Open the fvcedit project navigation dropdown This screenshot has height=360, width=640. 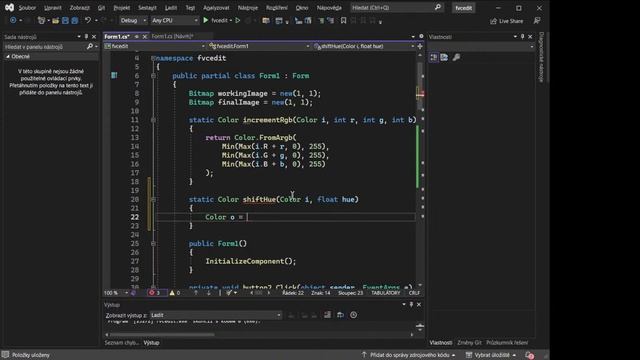tap(154, 46)
